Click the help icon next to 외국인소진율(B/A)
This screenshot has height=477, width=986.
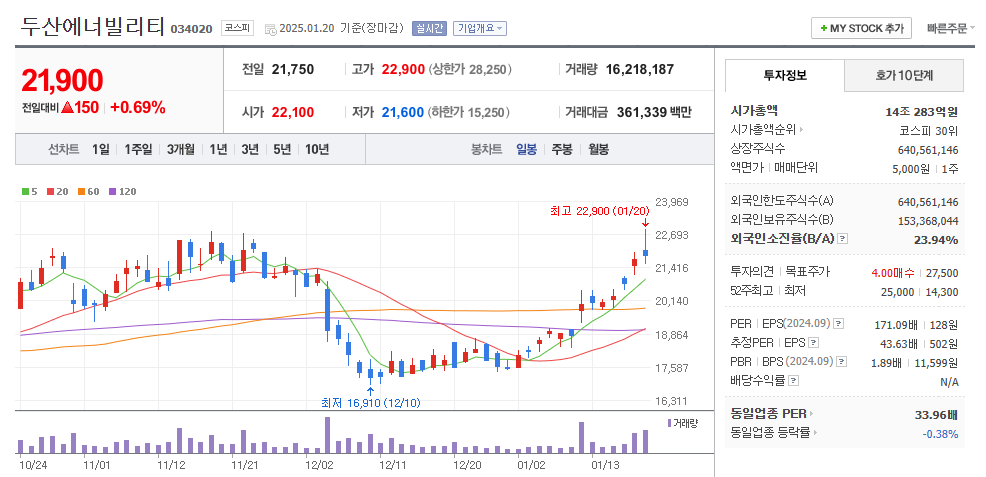(x=843, y=239)
